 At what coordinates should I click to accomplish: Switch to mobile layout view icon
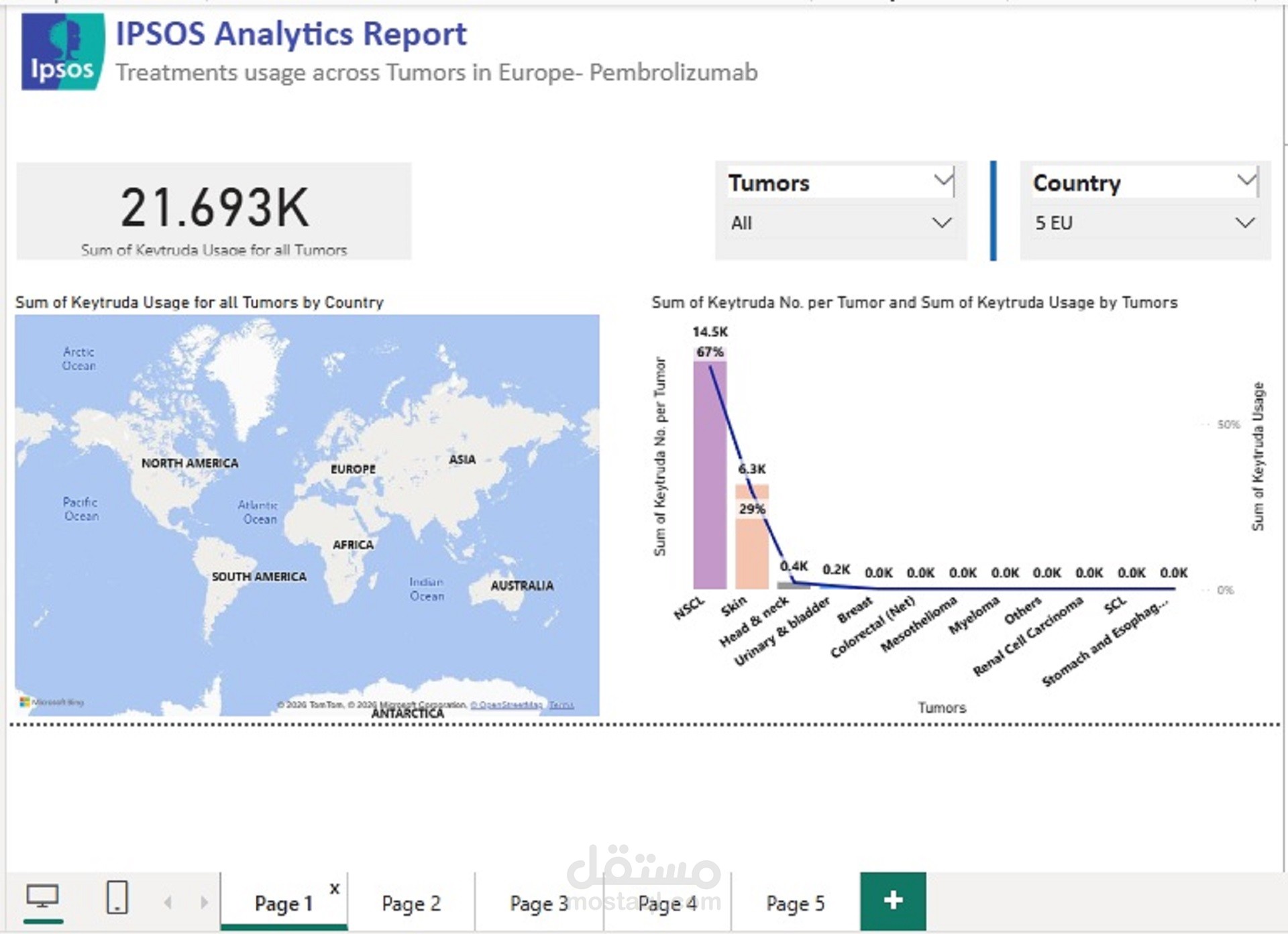click(x=117, y=897)
